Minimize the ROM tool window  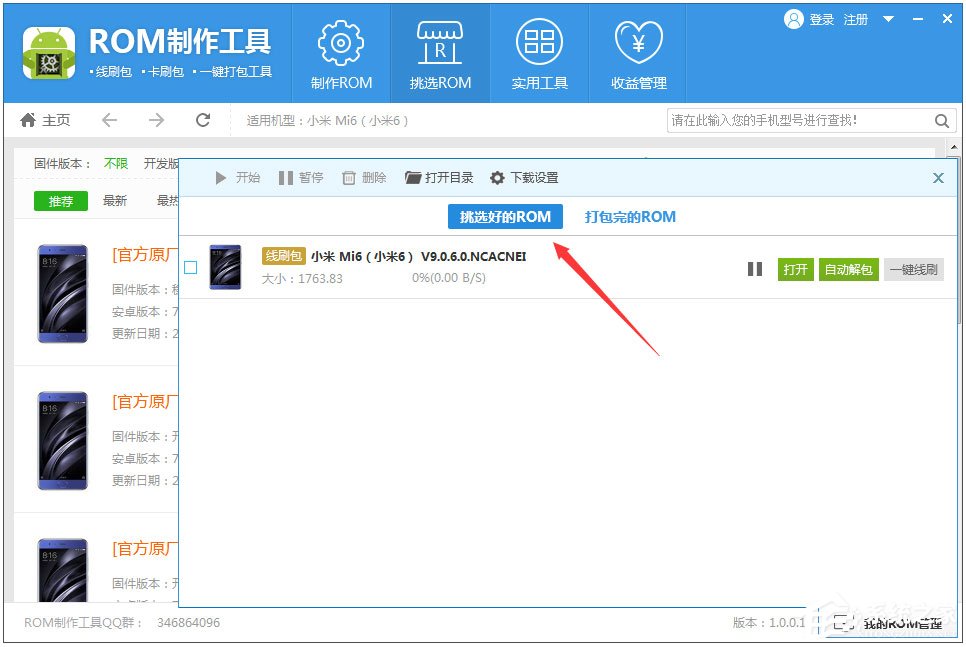pyautogui.click(x=918, y=19)
